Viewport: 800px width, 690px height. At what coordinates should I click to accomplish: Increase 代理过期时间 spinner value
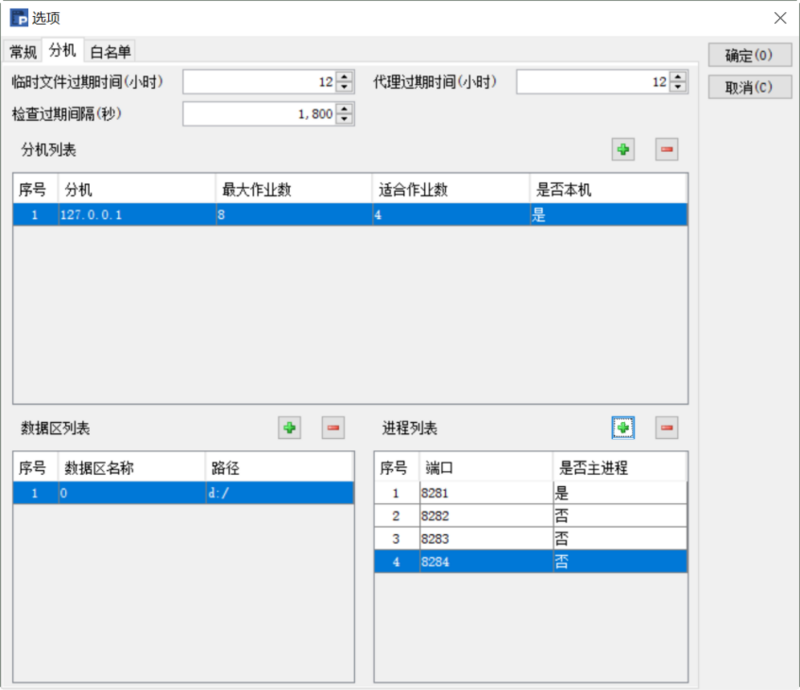pos(678,77)
